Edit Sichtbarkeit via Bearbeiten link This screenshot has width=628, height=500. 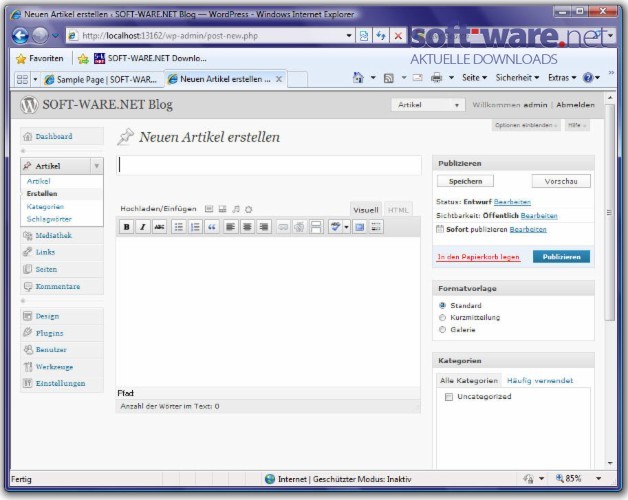539,216
